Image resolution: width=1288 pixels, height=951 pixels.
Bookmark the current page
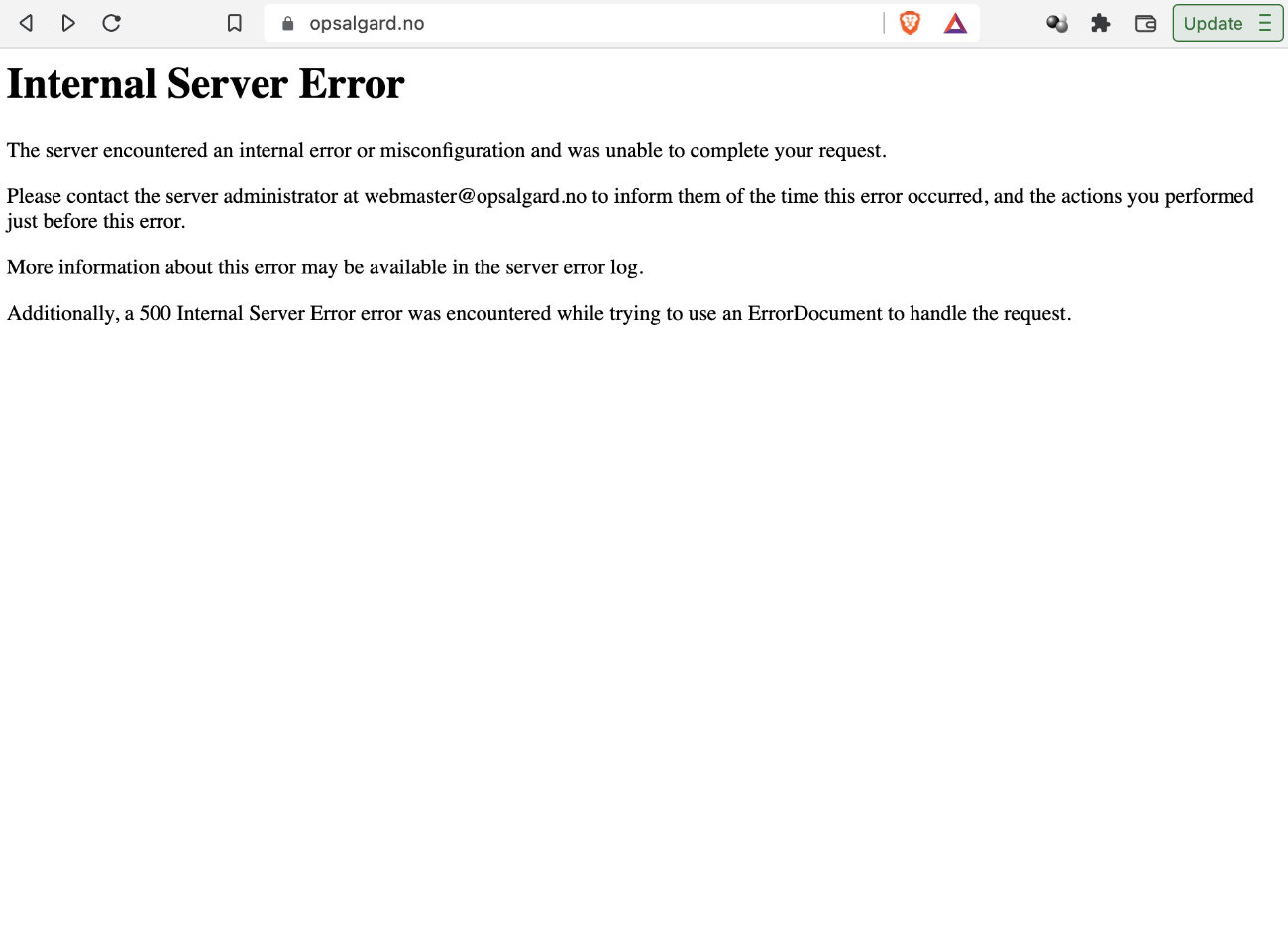coord(234,22)
